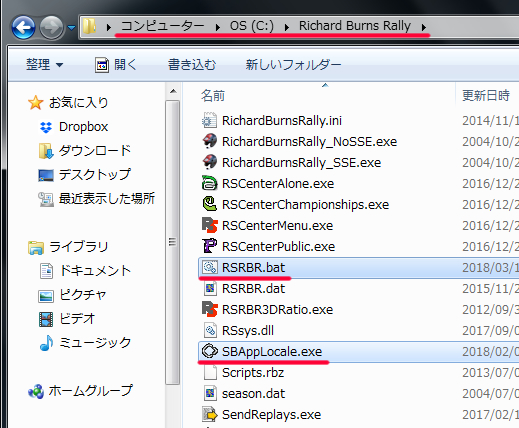This screenshot has height=428, width=519.
Task: Select ライブラリ icon in sidebar
Action: [x=36, y=248]
